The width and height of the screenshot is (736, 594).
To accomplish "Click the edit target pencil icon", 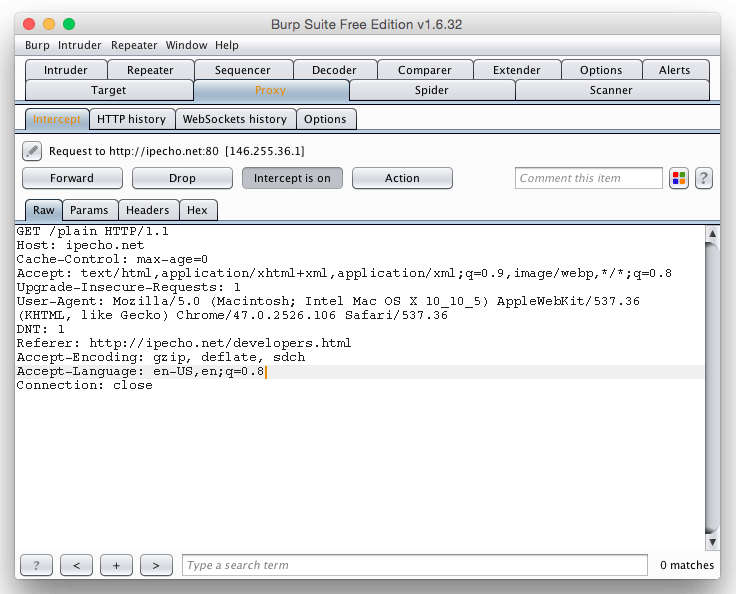I will pos(32,151).
